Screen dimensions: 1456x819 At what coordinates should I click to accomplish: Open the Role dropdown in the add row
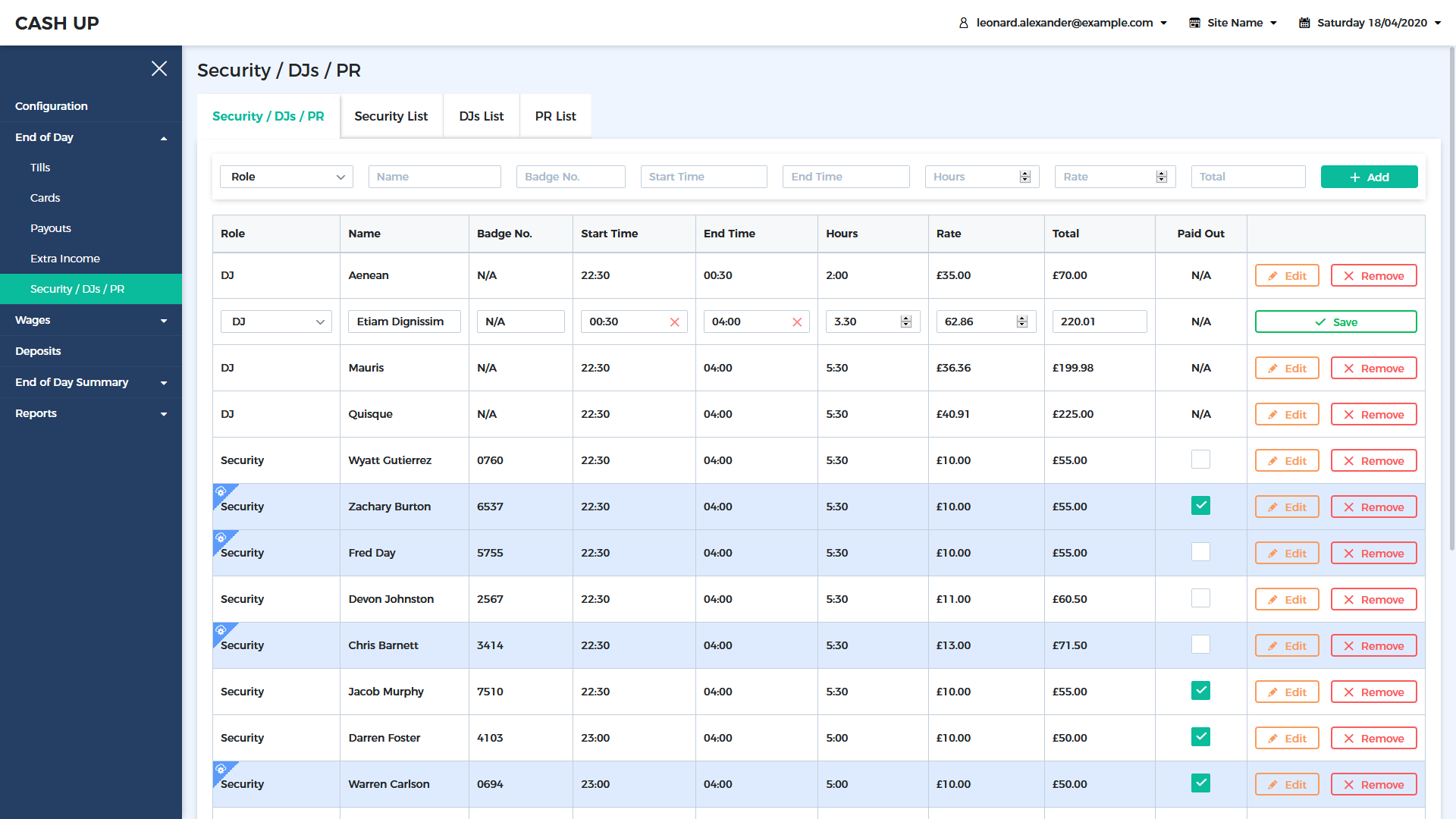(286, 177)
